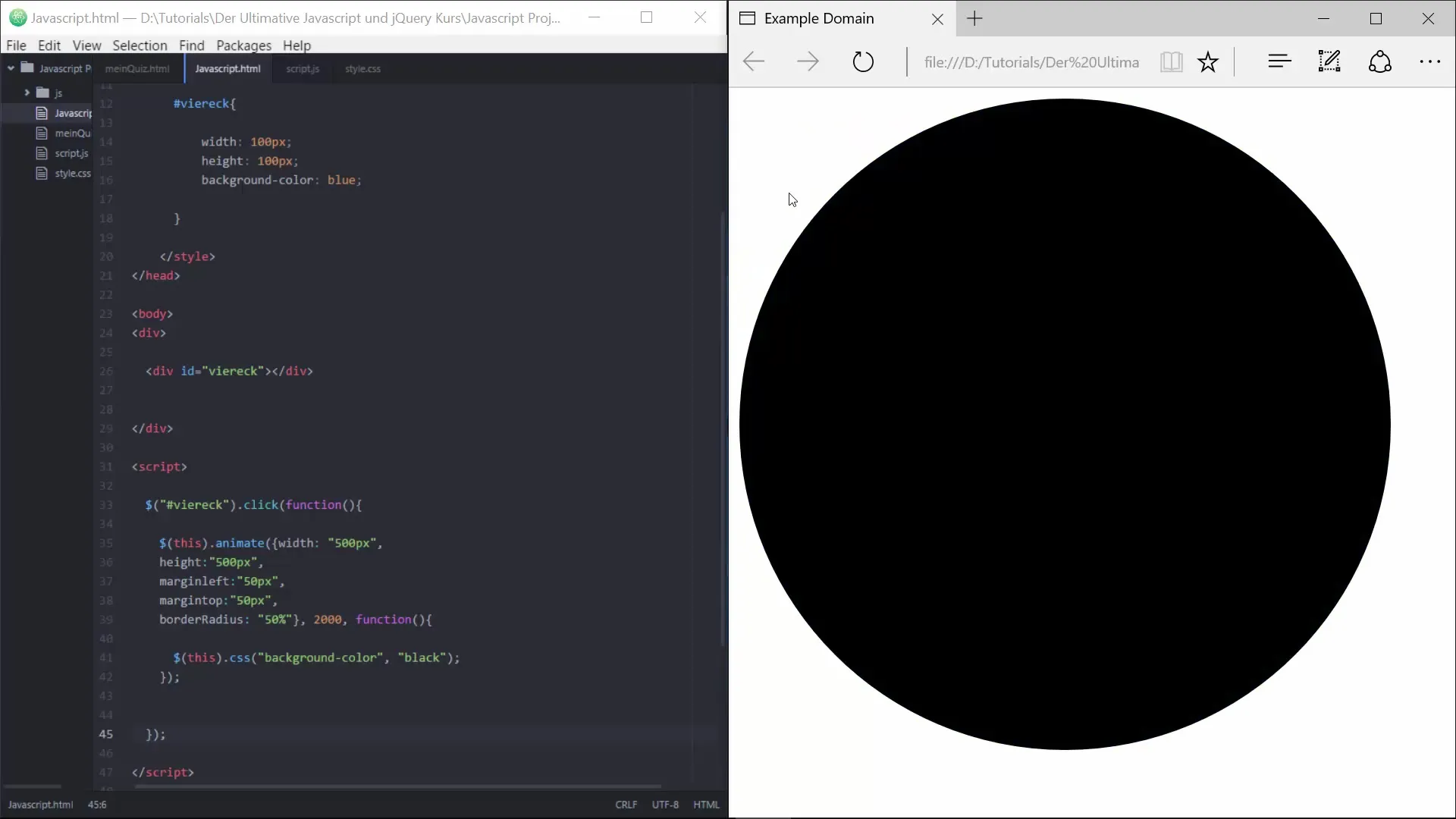Screen dimensions: 1456x819
Task: Make a Web Note icon
Action: (1329, 61)
